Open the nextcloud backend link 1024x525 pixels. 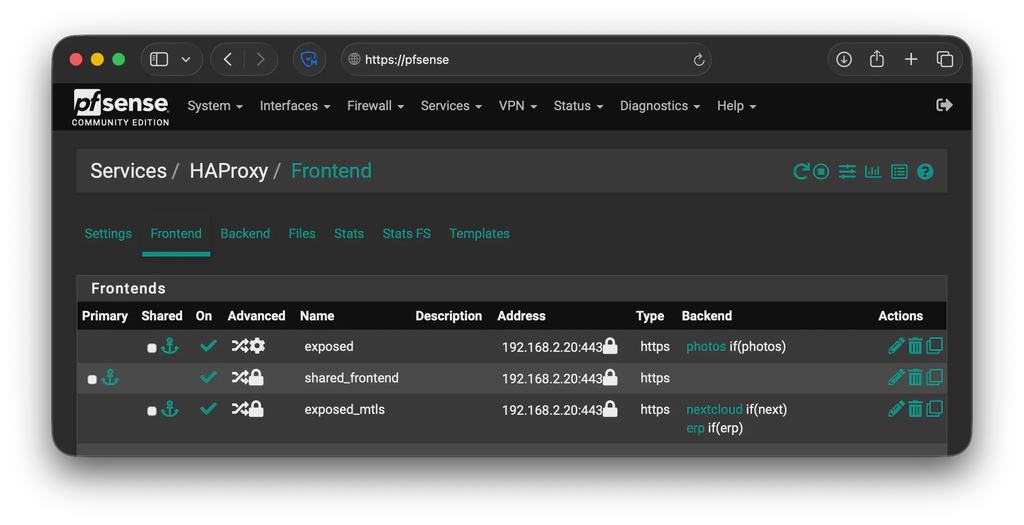714,409
